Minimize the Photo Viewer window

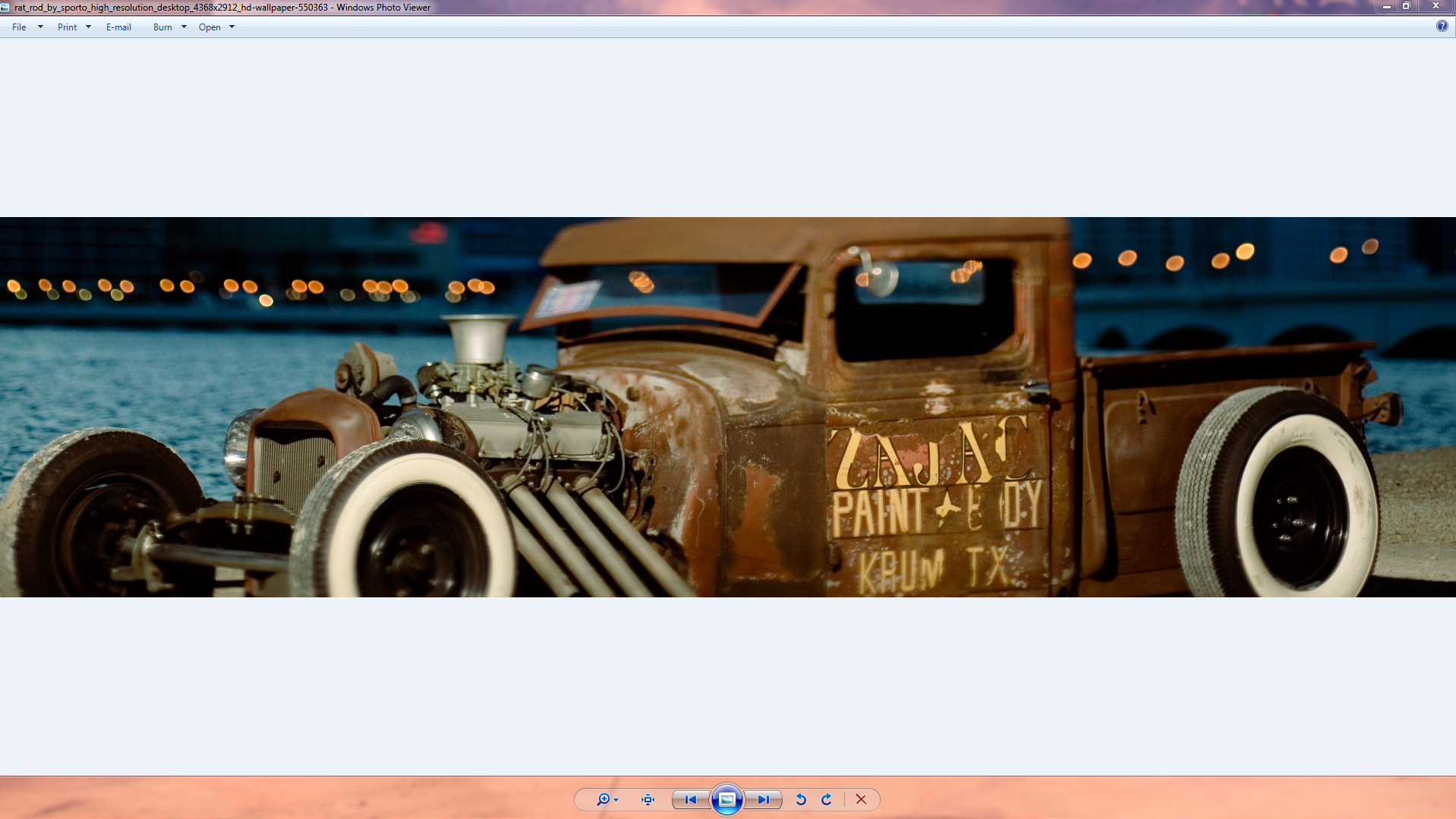pyautogui.click(x=1386, y=6)
